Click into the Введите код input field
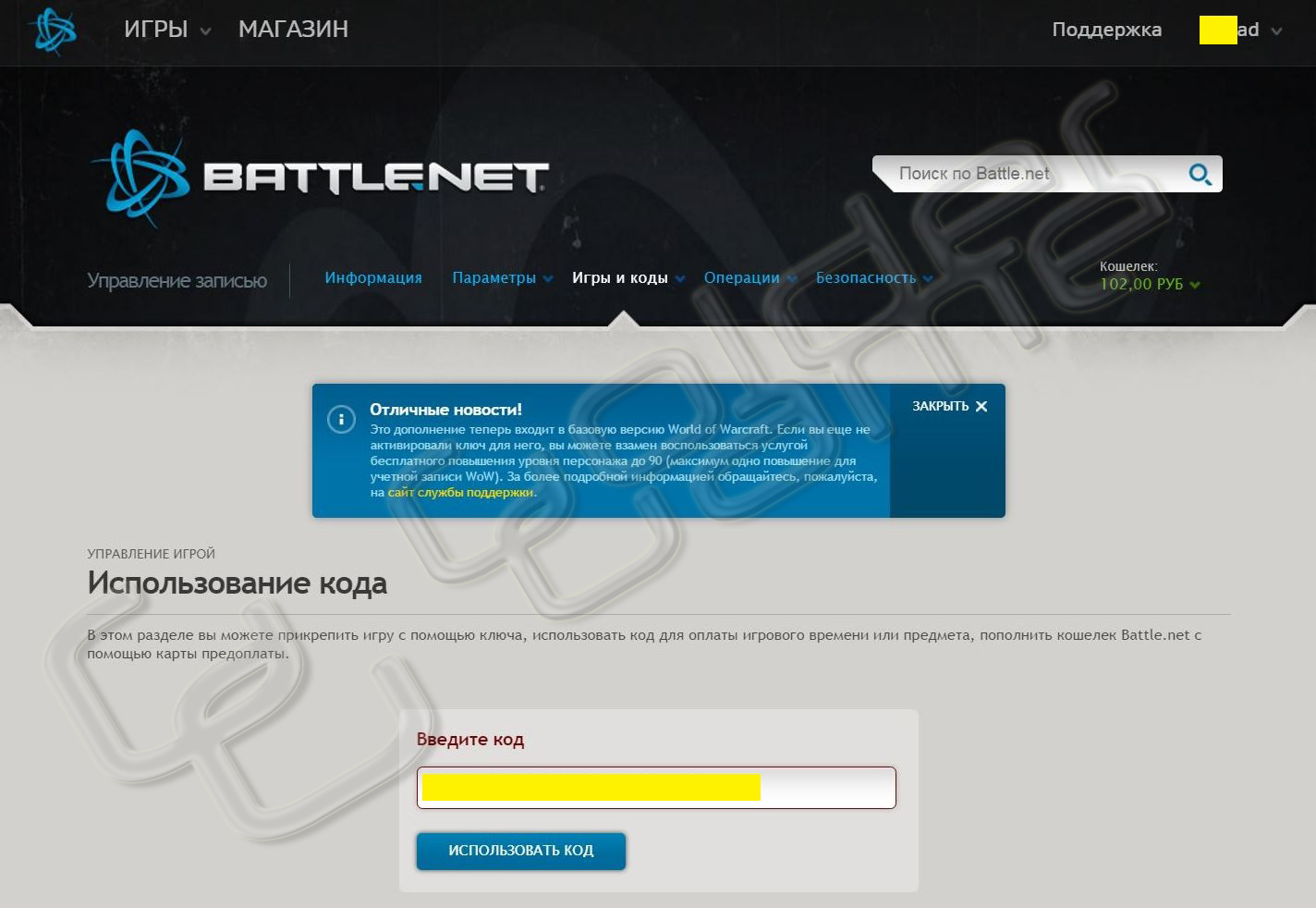This screenshot has height=908, width=1316. coord(656,788)
